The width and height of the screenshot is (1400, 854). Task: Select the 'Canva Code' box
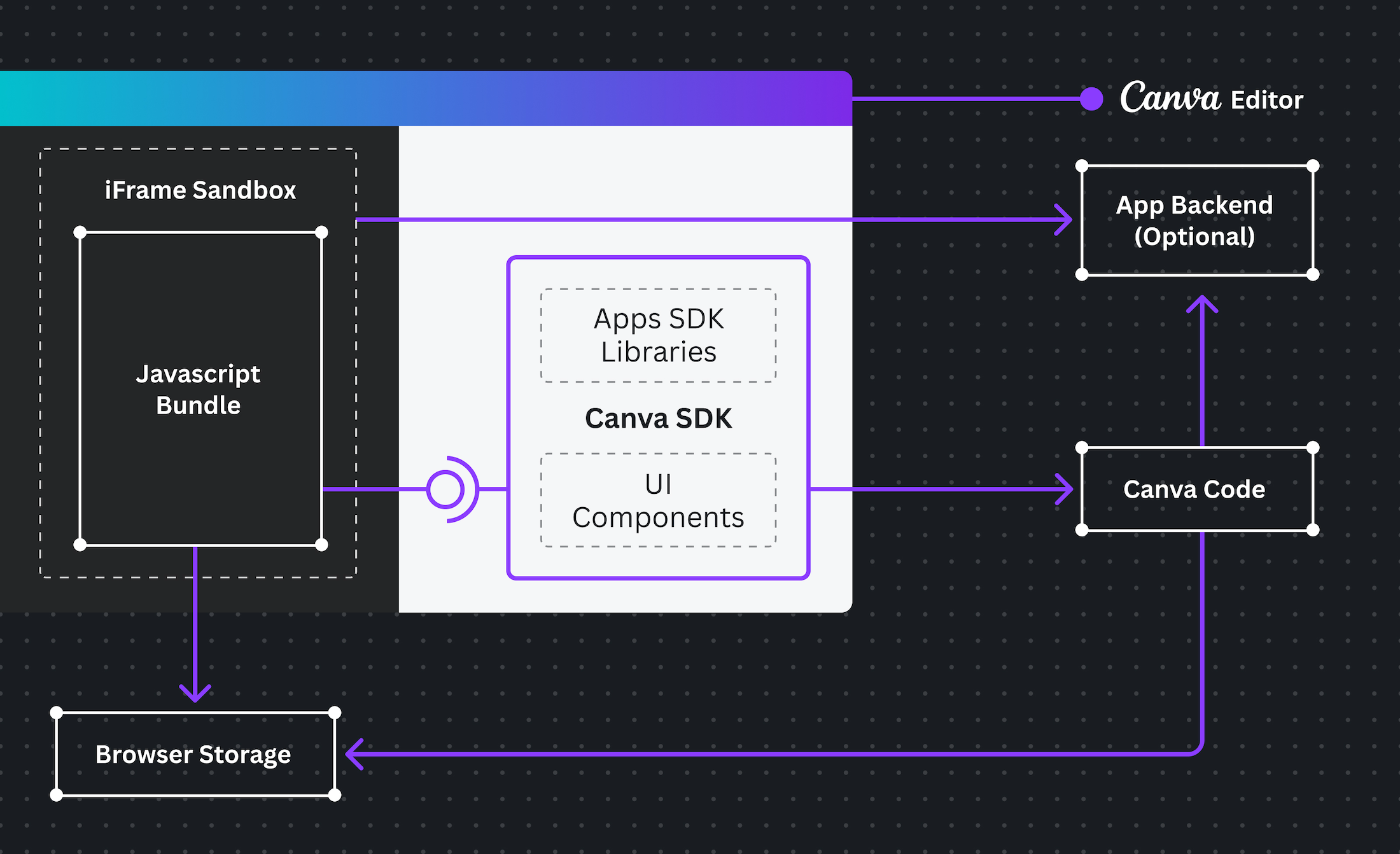1197,489
